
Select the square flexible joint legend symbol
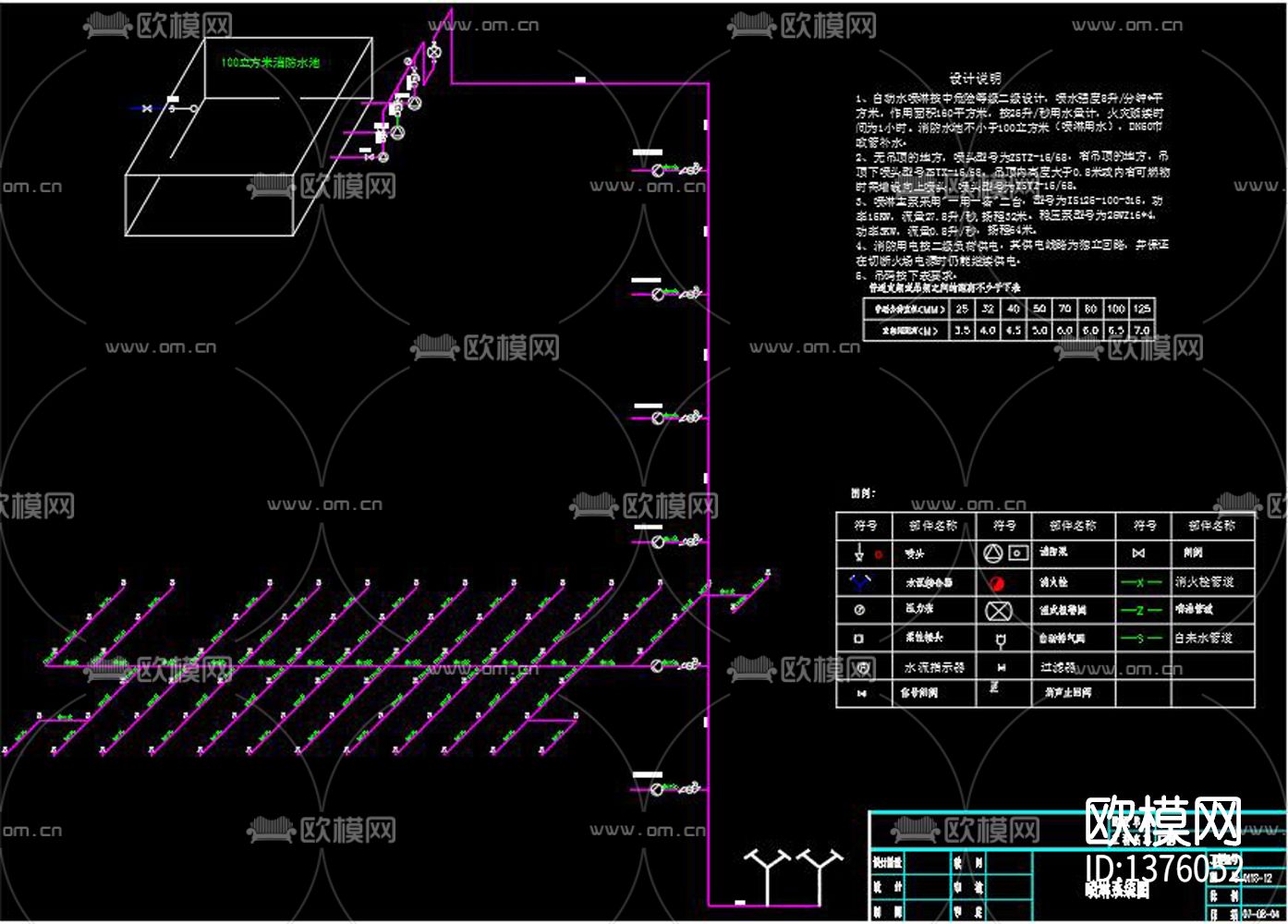(860, 638)
